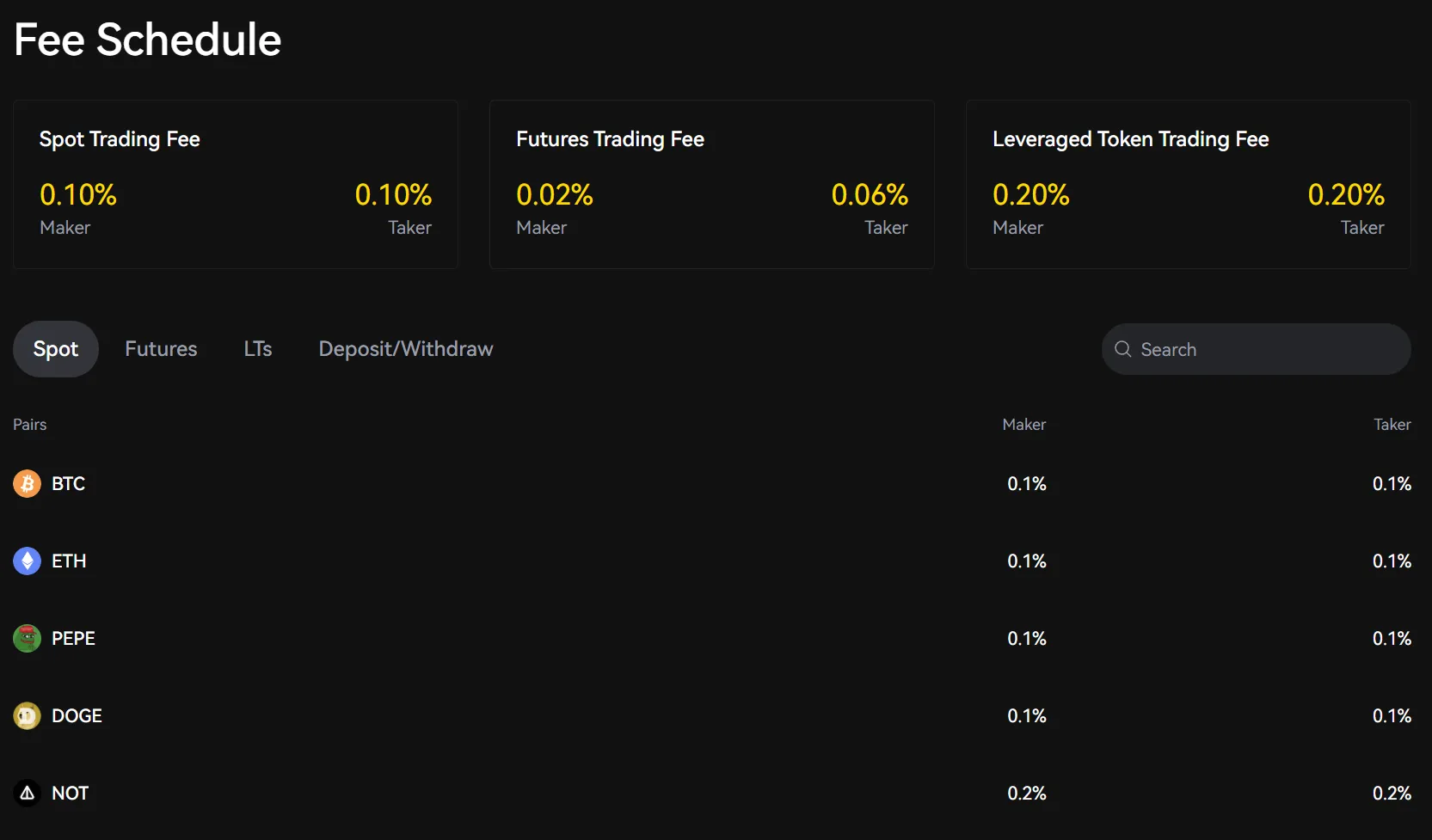Click the Ethereum blue diamond icon

click(x=27, y=561)
